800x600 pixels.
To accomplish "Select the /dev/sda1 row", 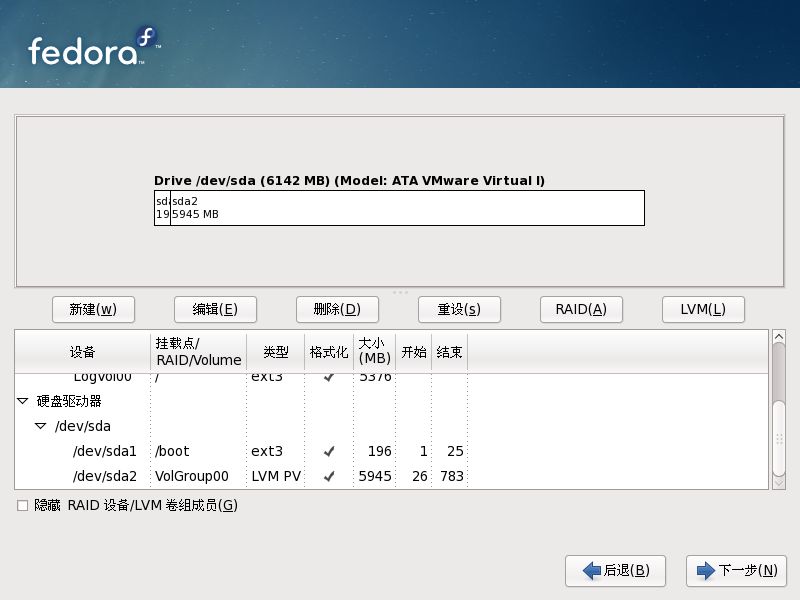I will point(391,451).
